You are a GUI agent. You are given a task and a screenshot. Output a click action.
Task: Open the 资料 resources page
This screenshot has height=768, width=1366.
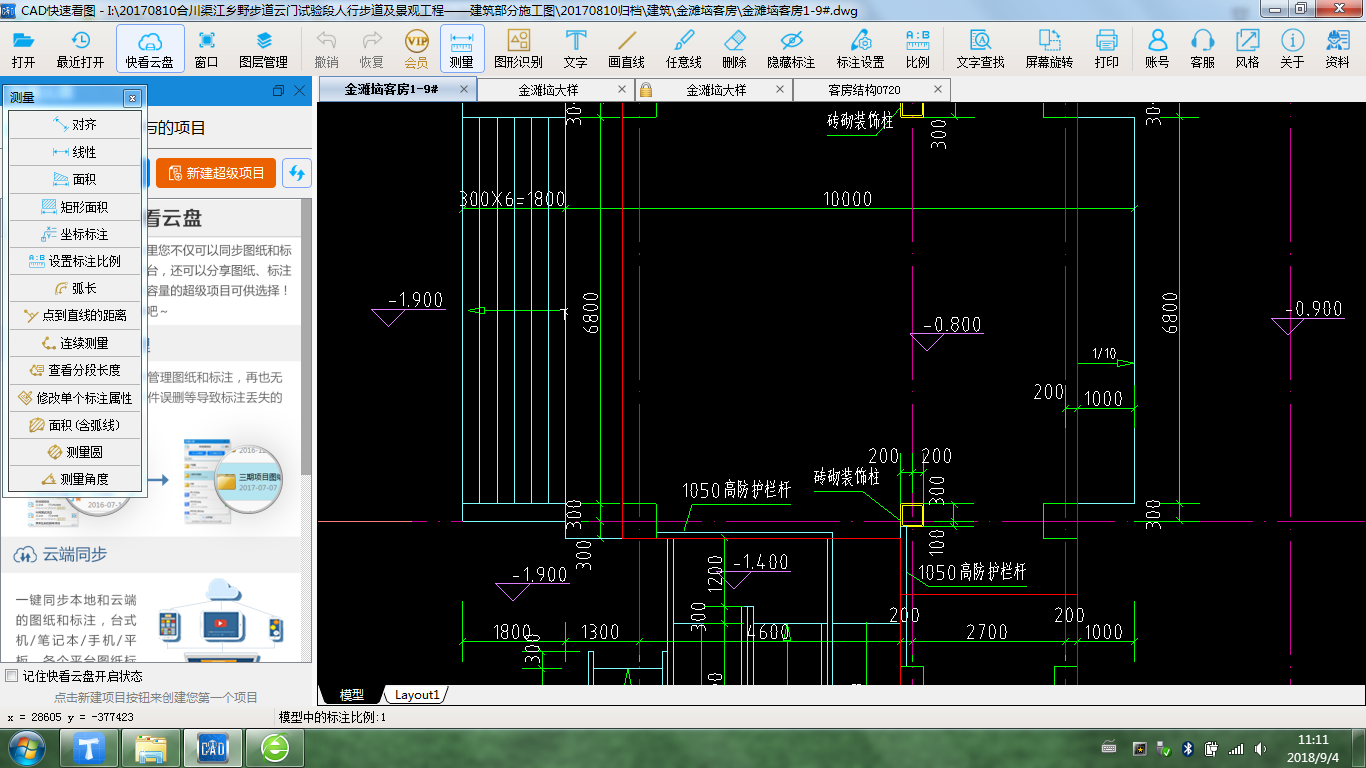click(x=1337, y=49)
